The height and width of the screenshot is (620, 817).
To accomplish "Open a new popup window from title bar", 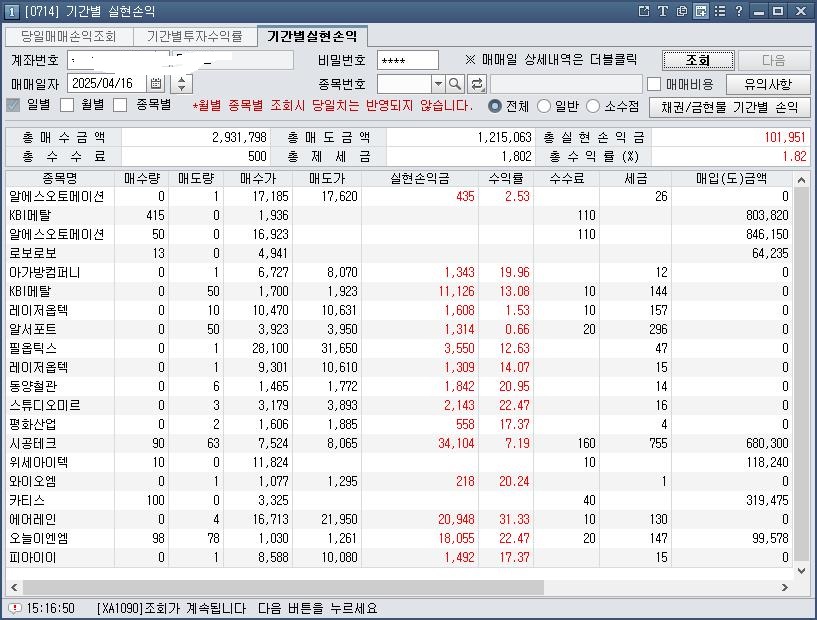I will [x=645, y=12].
